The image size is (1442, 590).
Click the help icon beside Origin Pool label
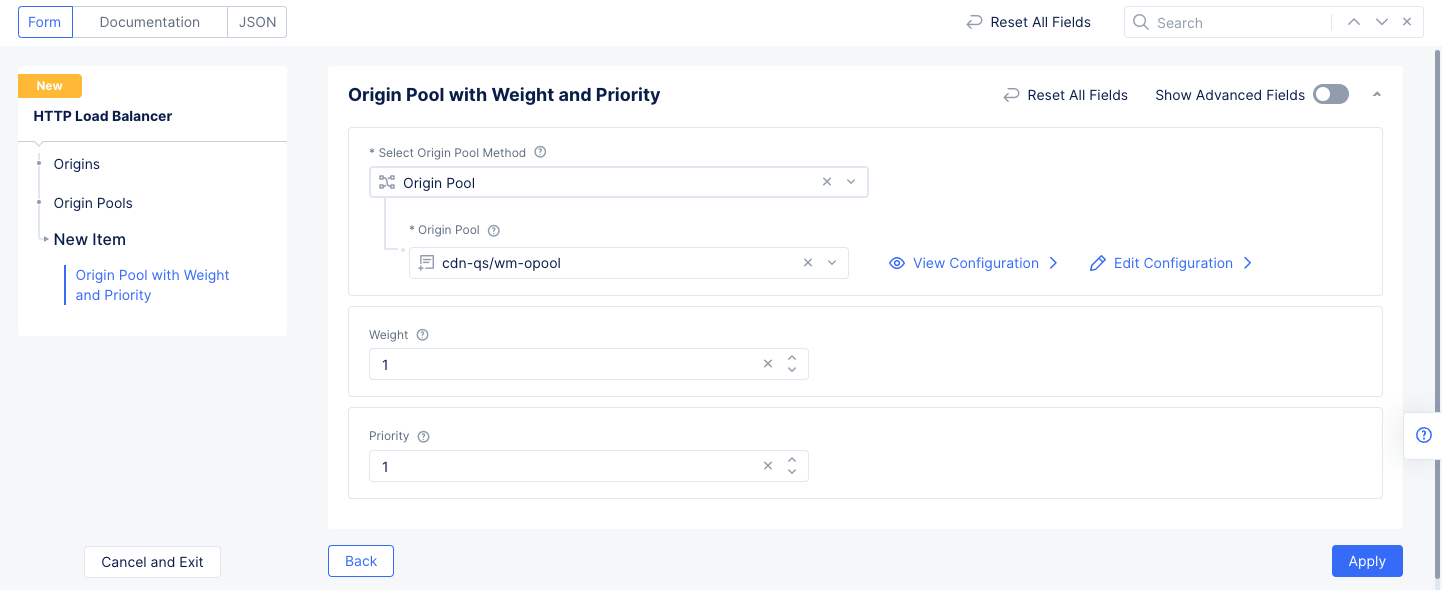[493, 230]
